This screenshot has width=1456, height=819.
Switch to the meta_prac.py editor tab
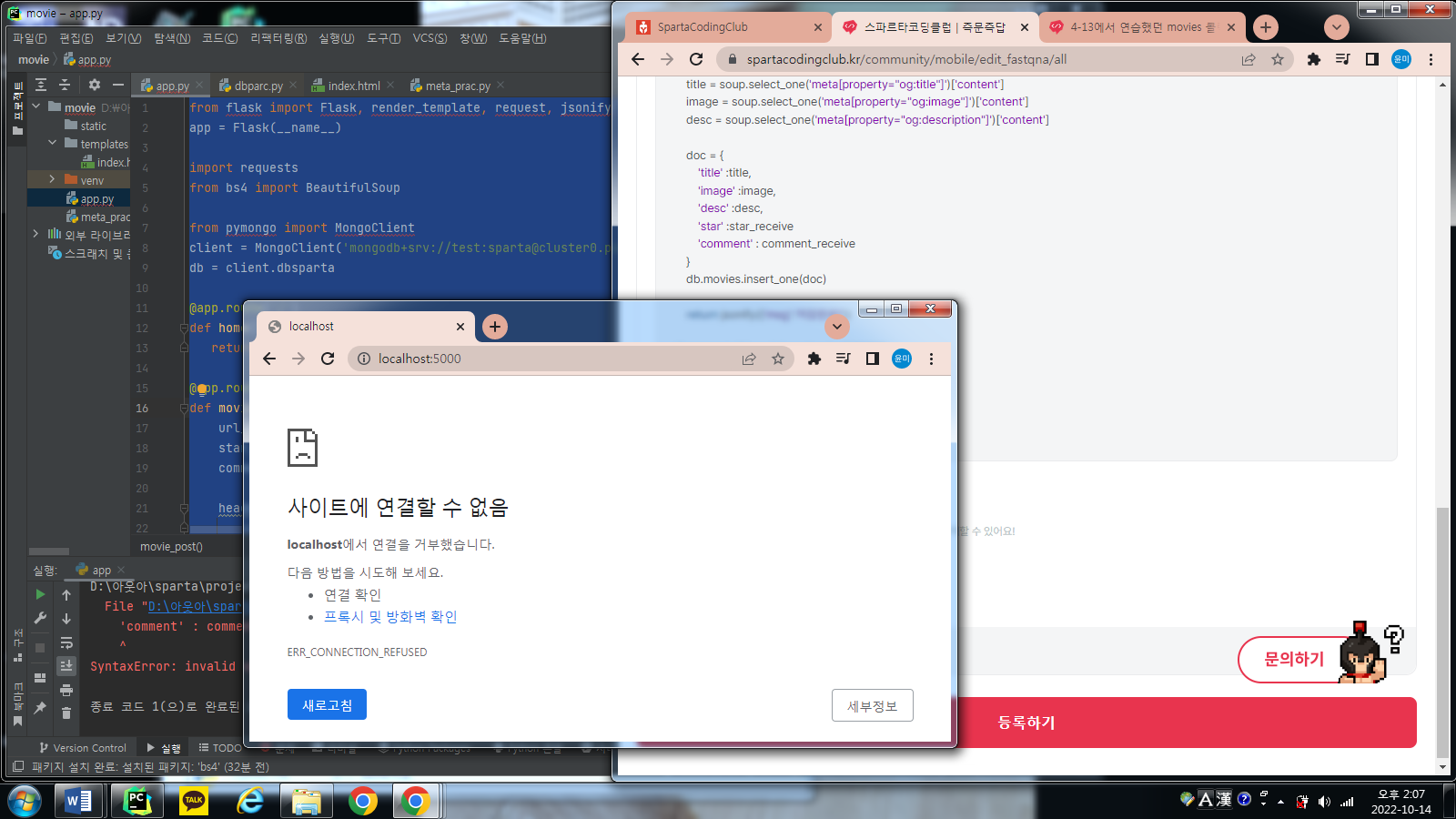pyautogui.click(x=458, y=86)
